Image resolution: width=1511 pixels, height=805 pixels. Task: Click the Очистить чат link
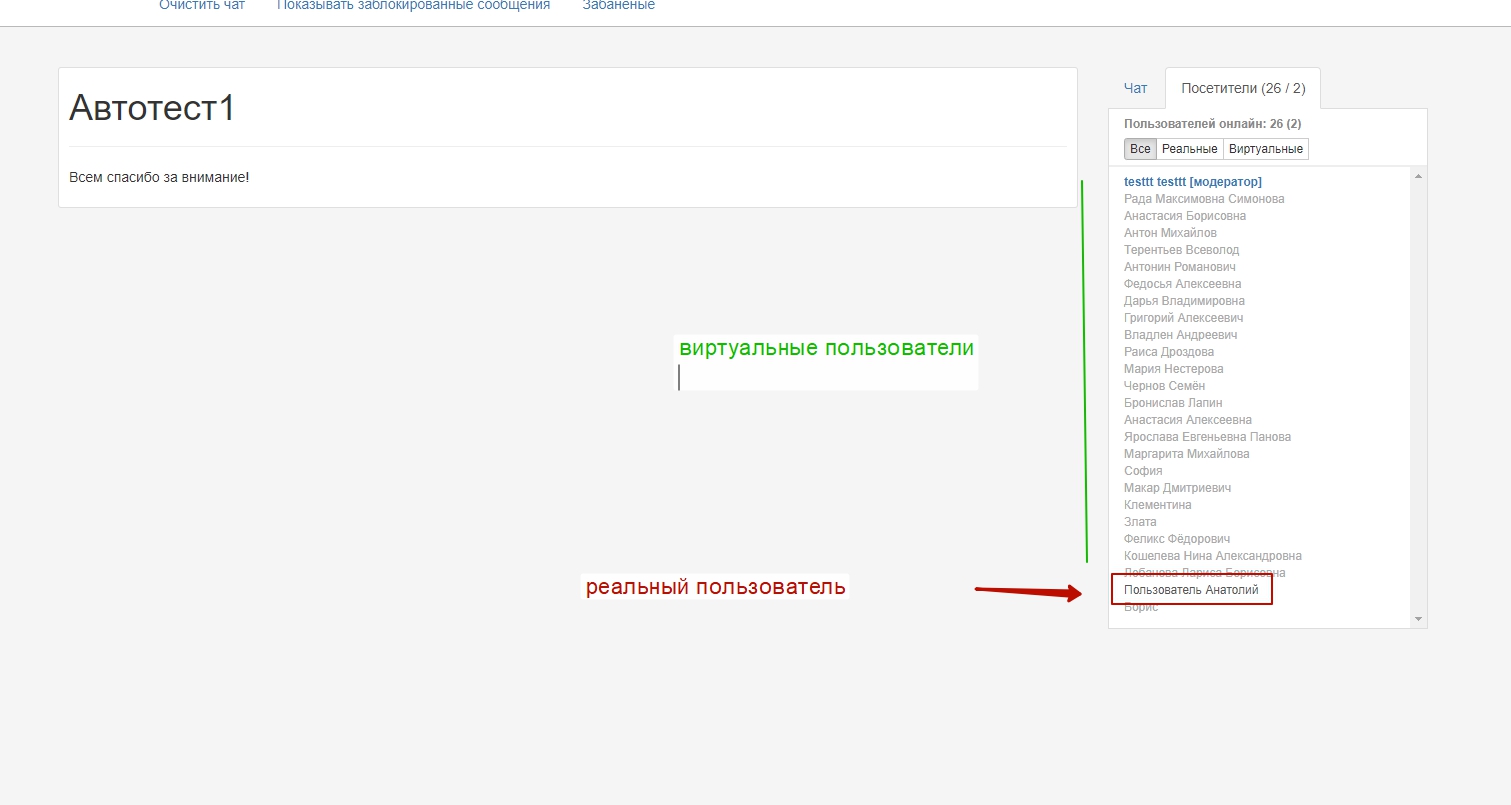coord(201,6)
